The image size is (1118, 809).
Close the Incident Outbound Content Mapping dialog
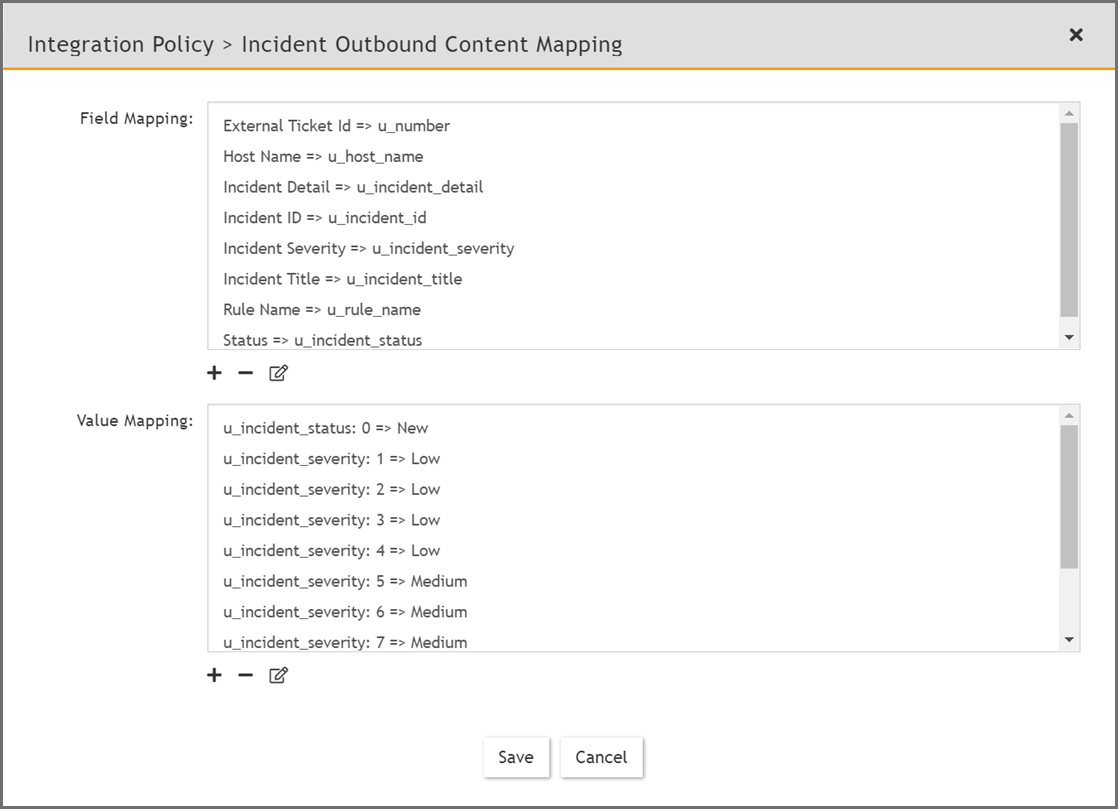pos(1076,34)
